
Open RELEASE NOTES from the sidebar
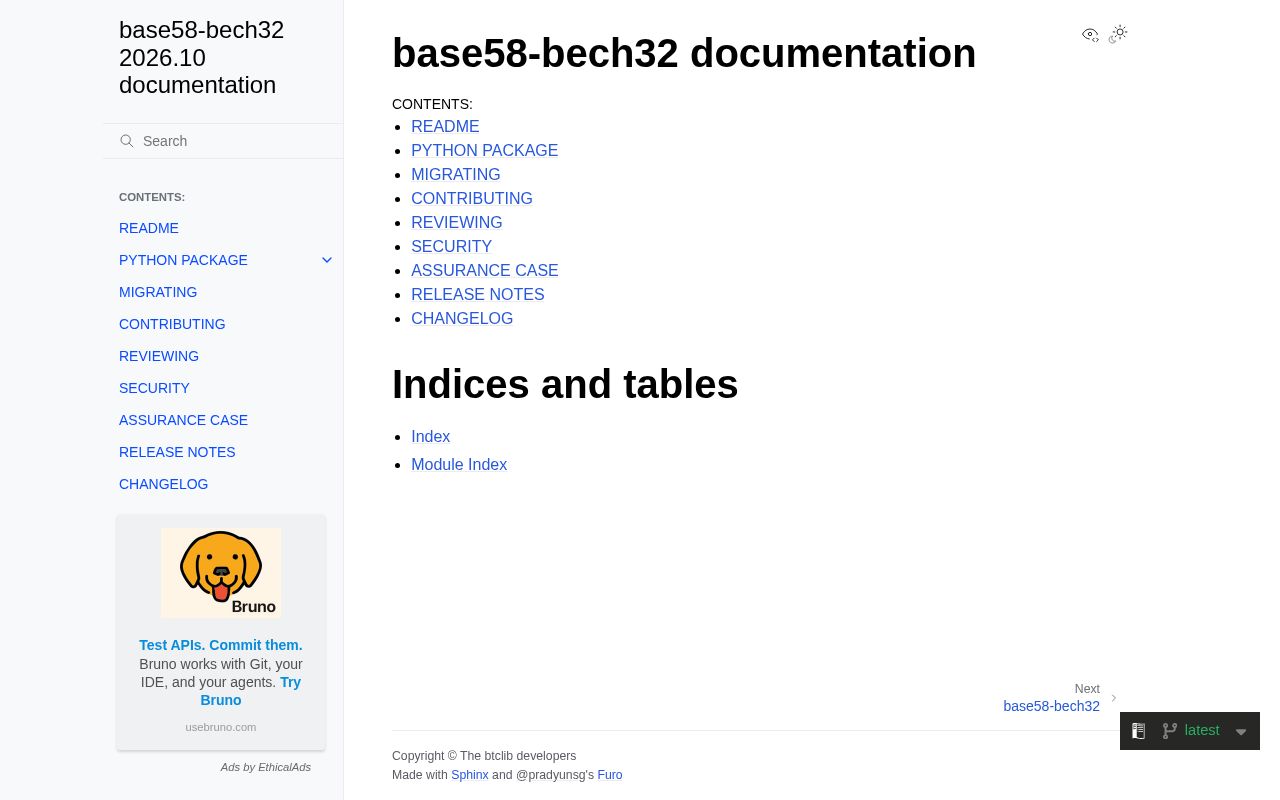coord(177,452)
